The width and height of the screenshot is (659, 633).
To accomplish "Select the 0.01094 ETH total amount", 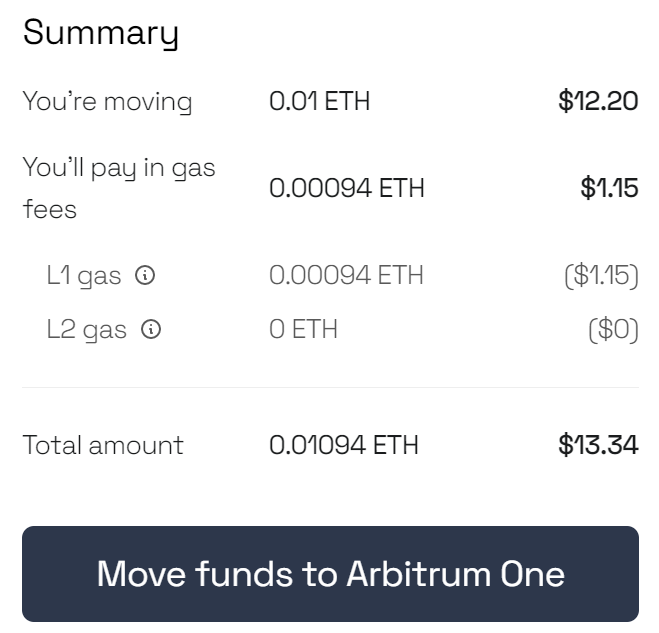I will tap(343, 445).
